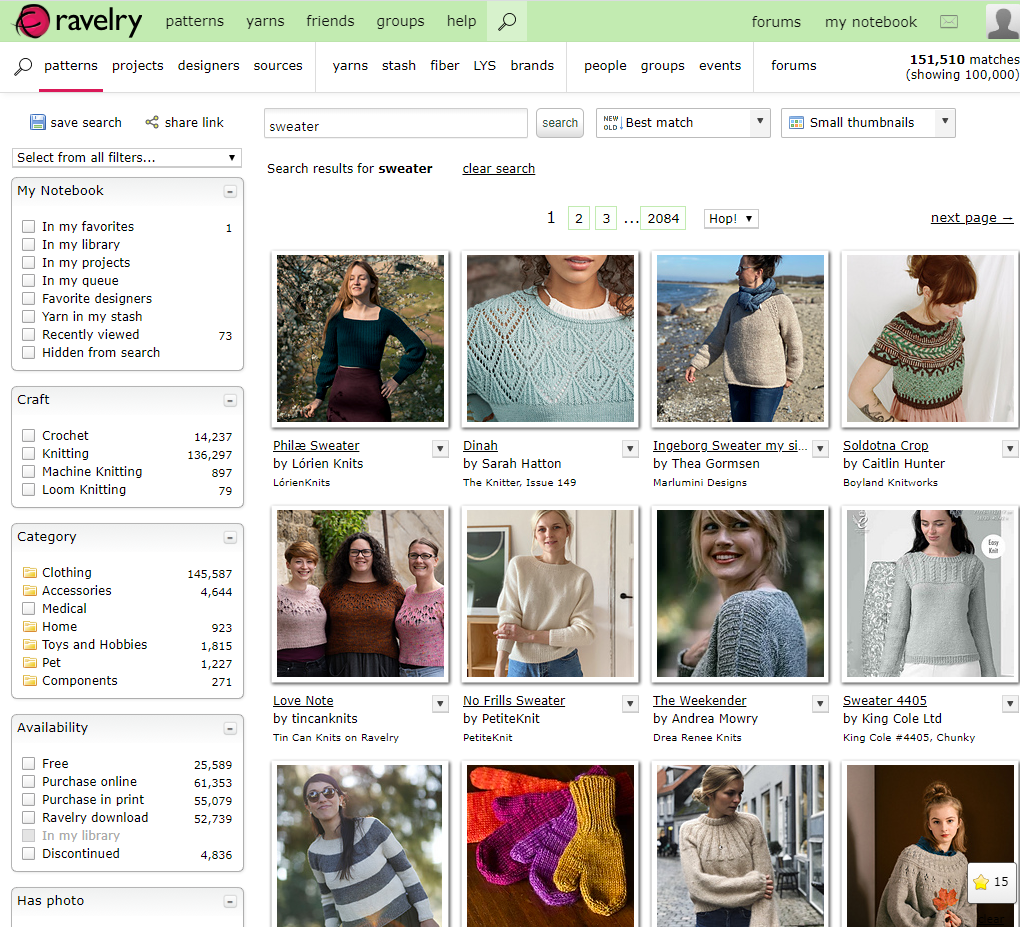
Task: Open the friends menu in top bar
Action: pyautogui.click(x=330, y=21)
